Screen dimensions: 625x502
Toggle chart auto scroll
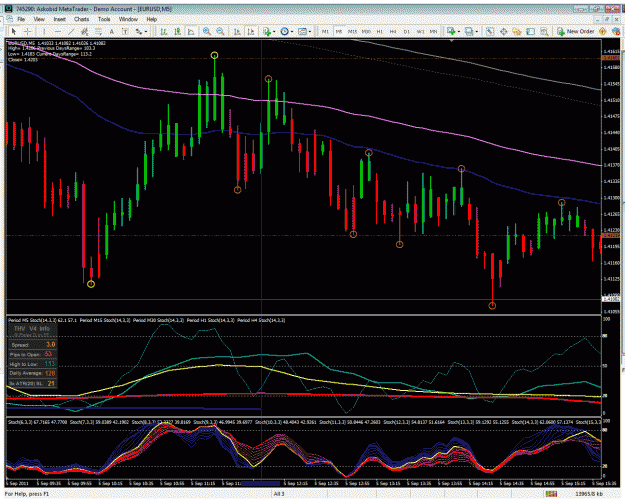pyautogui.click(x=237, y=31)
